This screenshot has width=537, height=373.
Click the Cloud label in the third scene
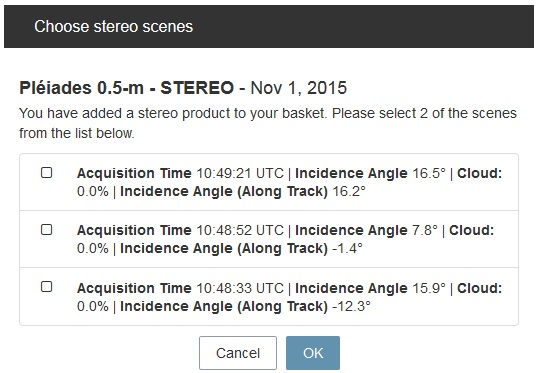point(479,288)
